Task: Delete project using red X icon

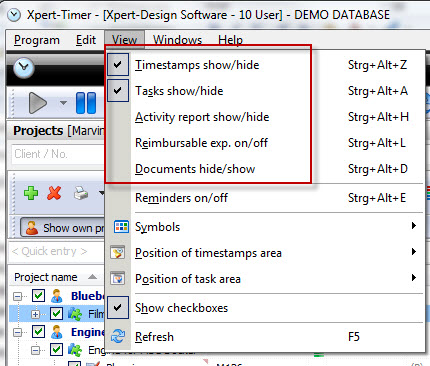Action: (x=54, y=193)
